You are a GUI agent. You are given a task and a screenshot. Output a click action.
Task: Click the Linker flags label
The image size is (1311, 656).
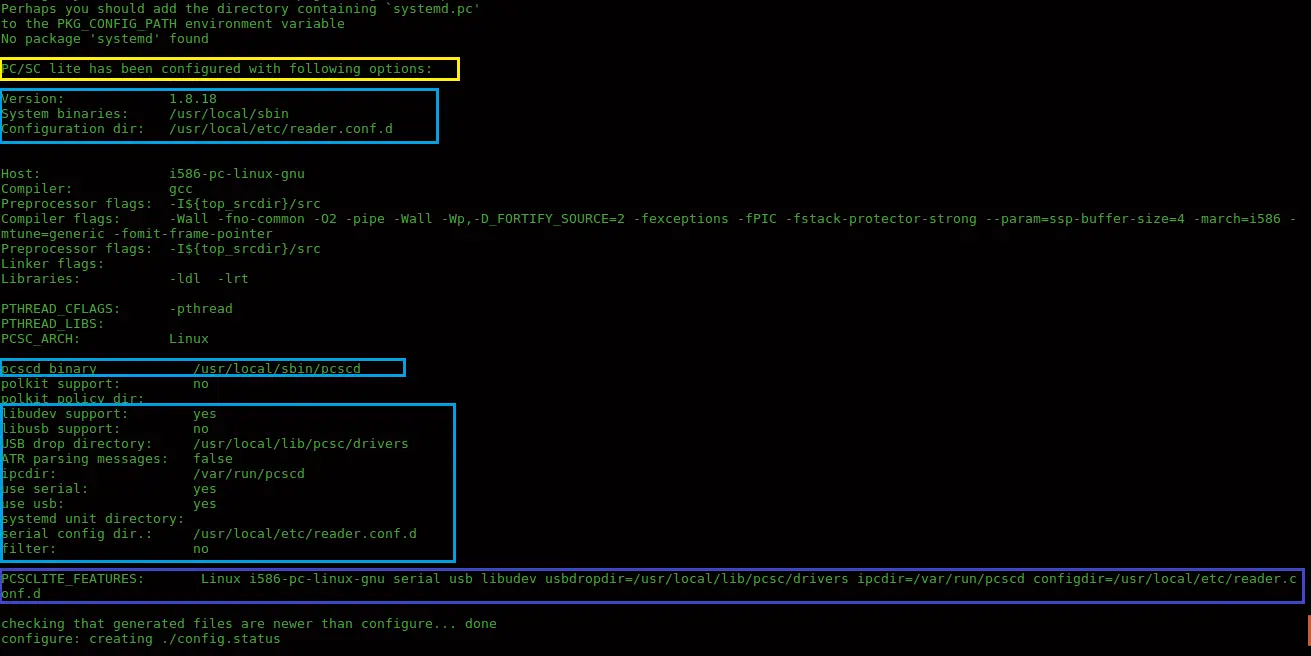pyautogui.click(x=53, y=264)
